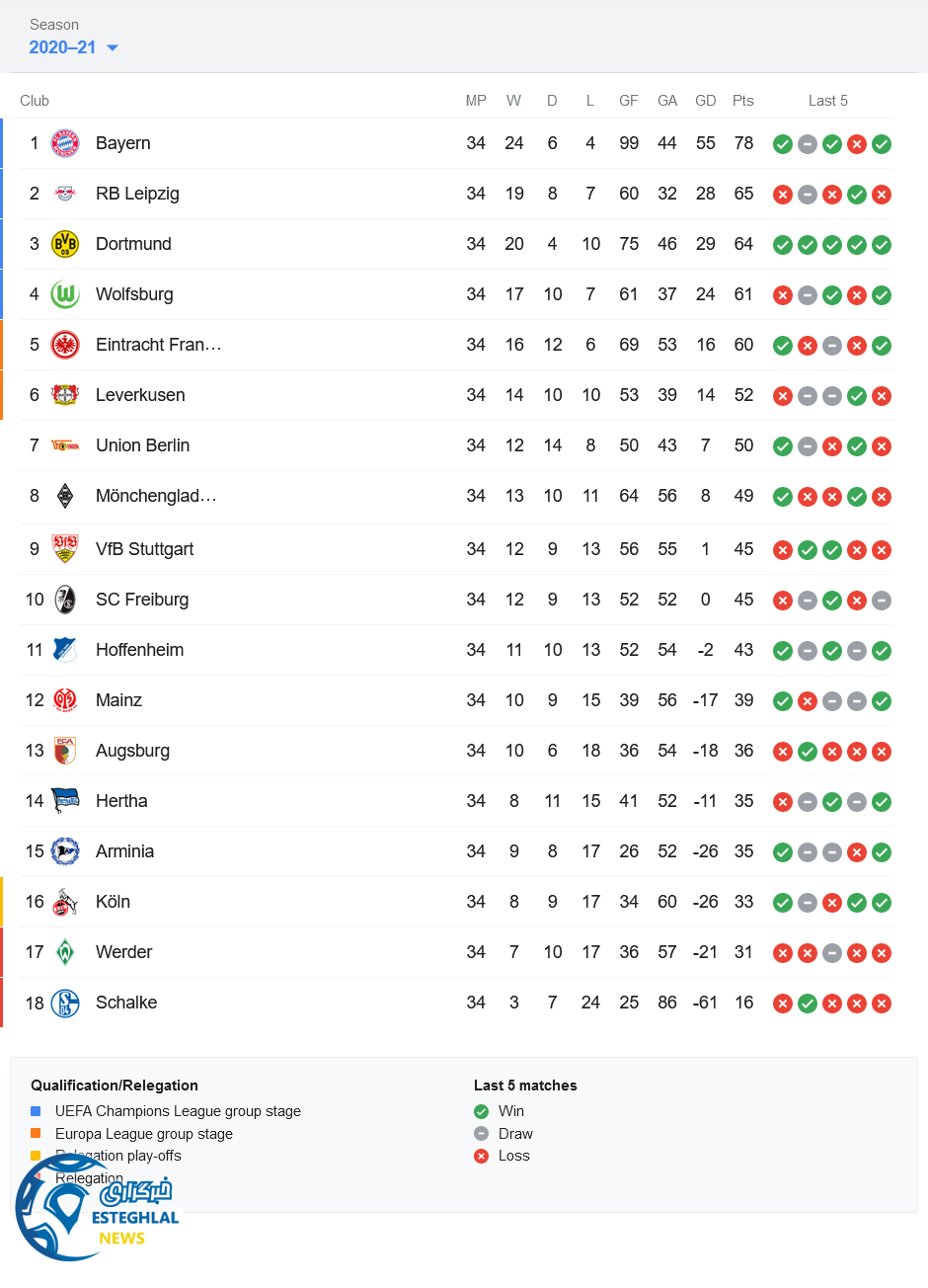Screen dimensions: 928x1288
Task: Open the 2020–21 season dropdown
Action: click(74, 47)
